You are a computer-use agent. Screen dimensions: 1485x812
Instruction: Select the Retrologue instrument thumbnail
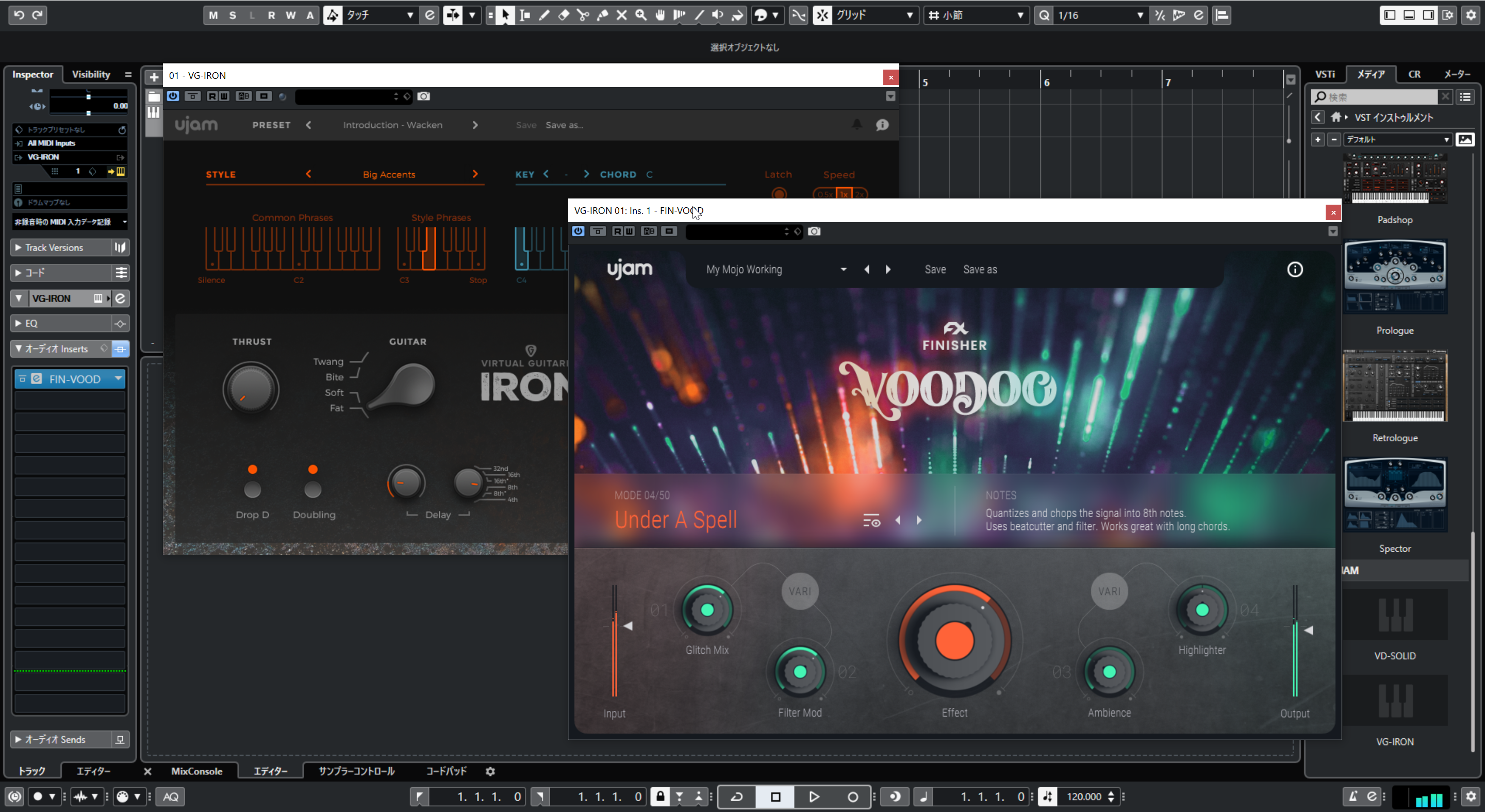(1394, 386)
